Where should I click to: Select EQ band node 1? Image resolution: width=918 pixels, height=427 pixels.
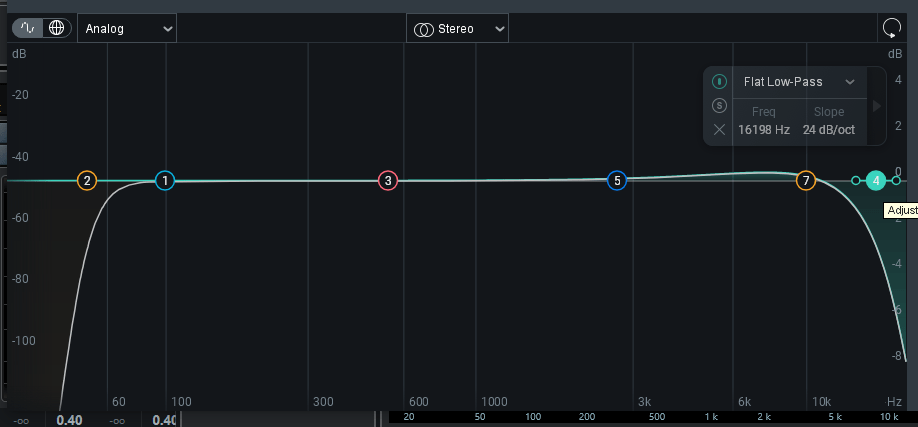[x=165, y=181]
